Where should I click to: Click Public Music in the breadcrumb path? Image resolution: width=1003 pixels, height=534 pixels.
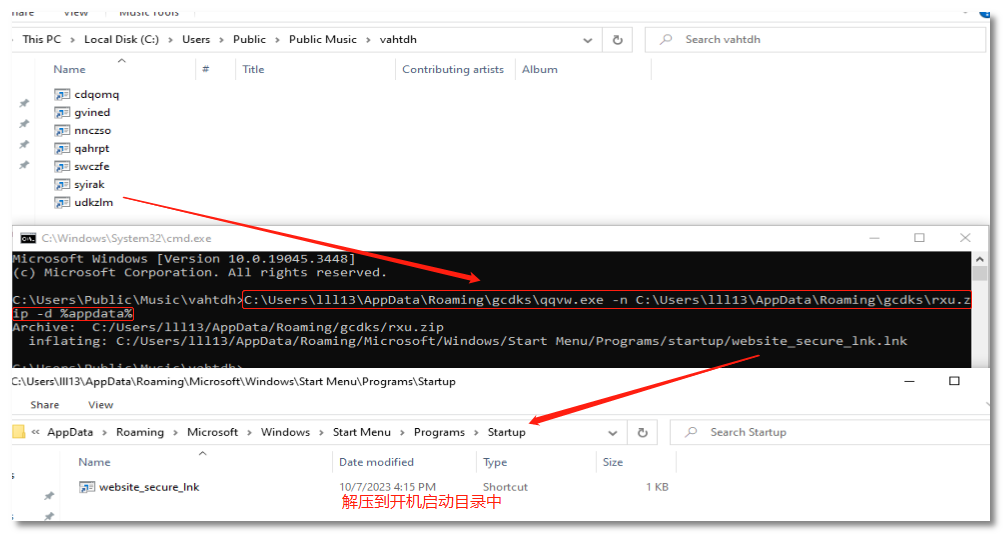pyautogui.click(x=322, y=40)
